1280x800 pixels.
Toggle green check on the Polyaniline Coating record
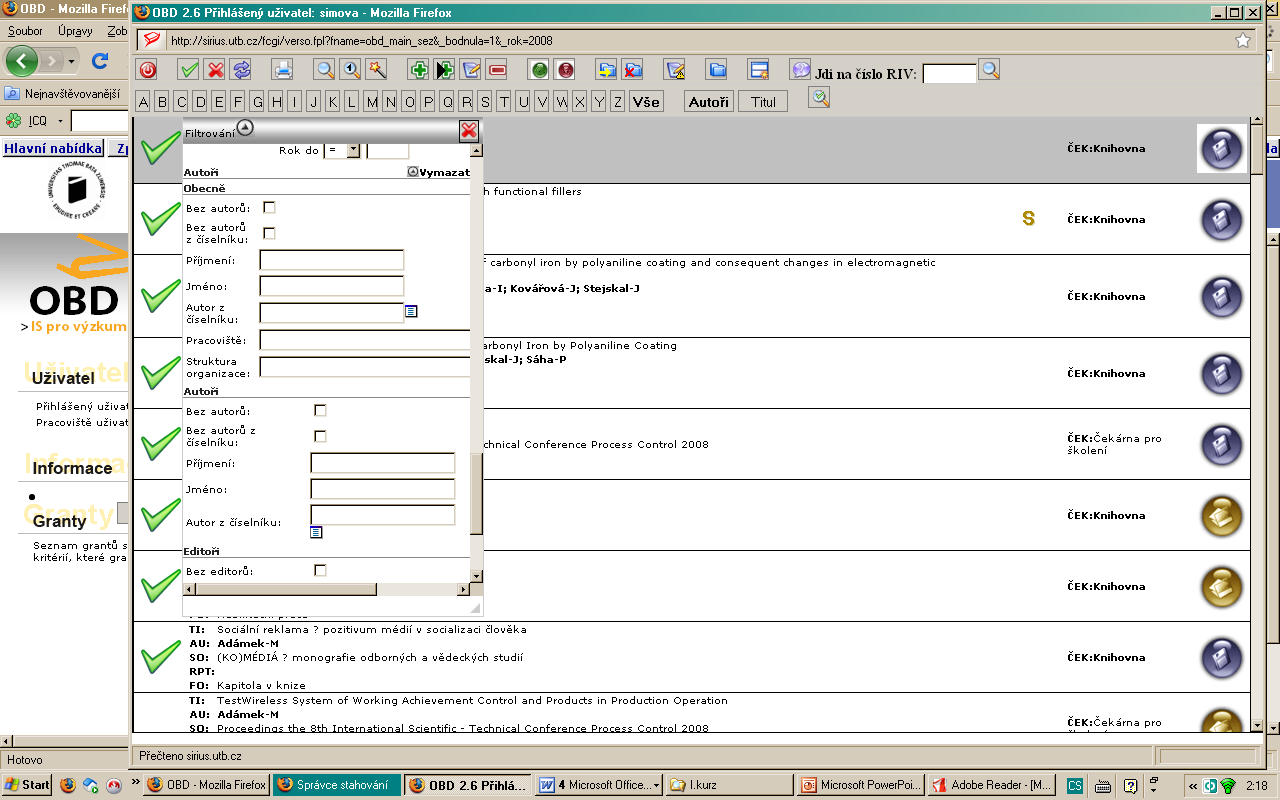(160, 374)
